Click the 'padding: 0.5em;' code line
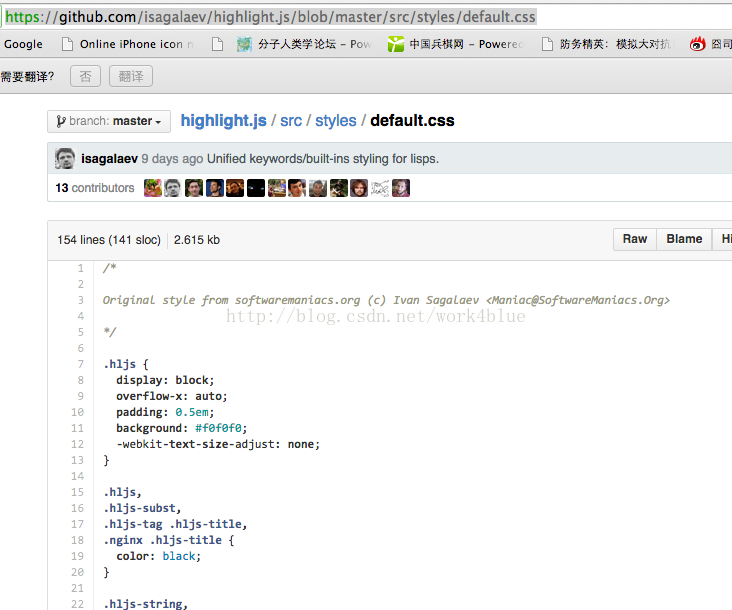732x610 pixels. [165, 412]
